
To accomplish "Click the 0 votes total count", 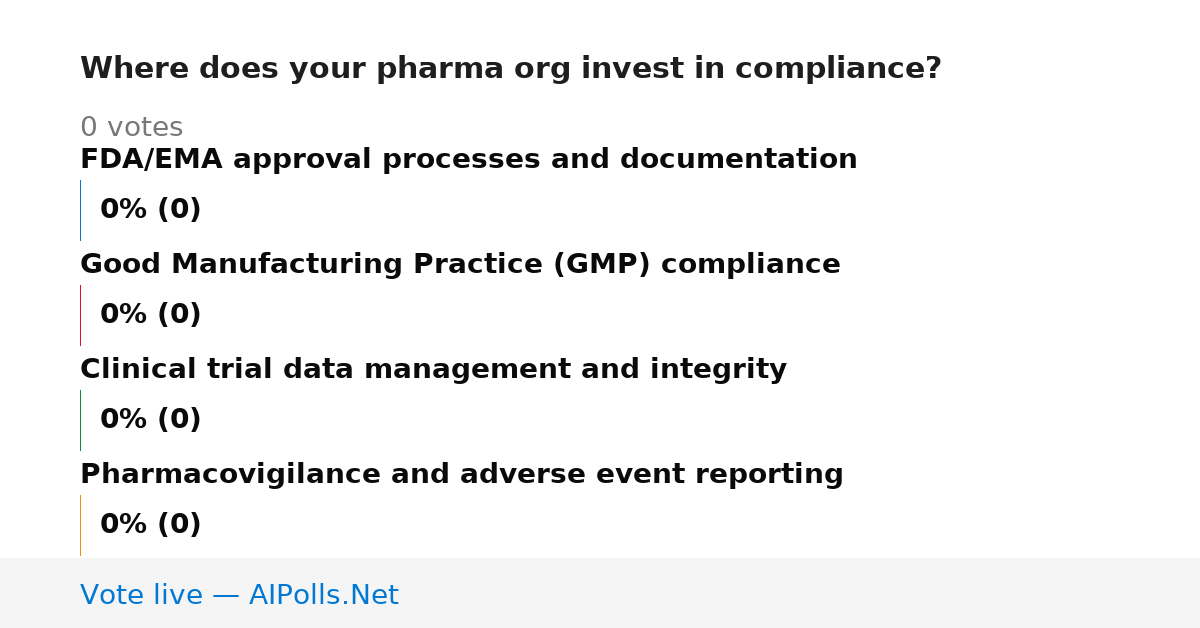I will [x=131, y=128].
